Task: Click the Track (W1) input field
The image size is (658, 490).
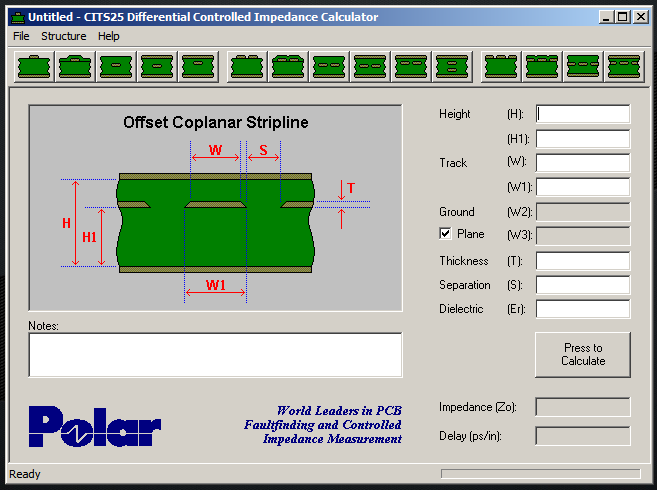Action: pos(583,187)
